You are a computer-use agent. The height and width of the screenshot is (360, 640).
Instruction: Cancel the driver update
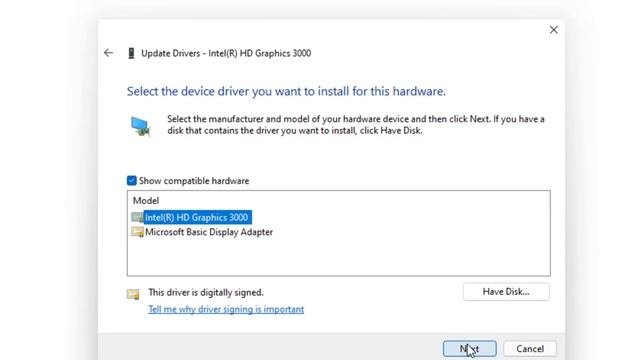530,349
